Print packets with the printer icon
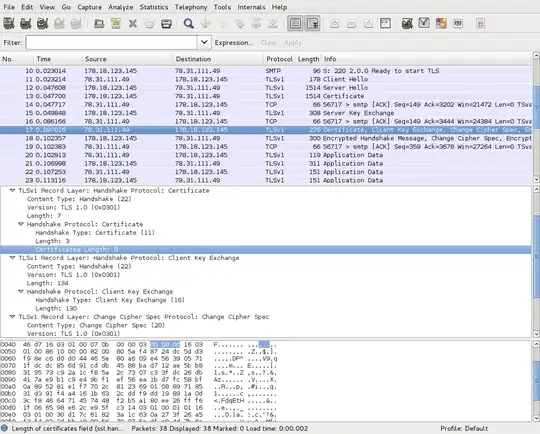540x434 pixels. 166,23
